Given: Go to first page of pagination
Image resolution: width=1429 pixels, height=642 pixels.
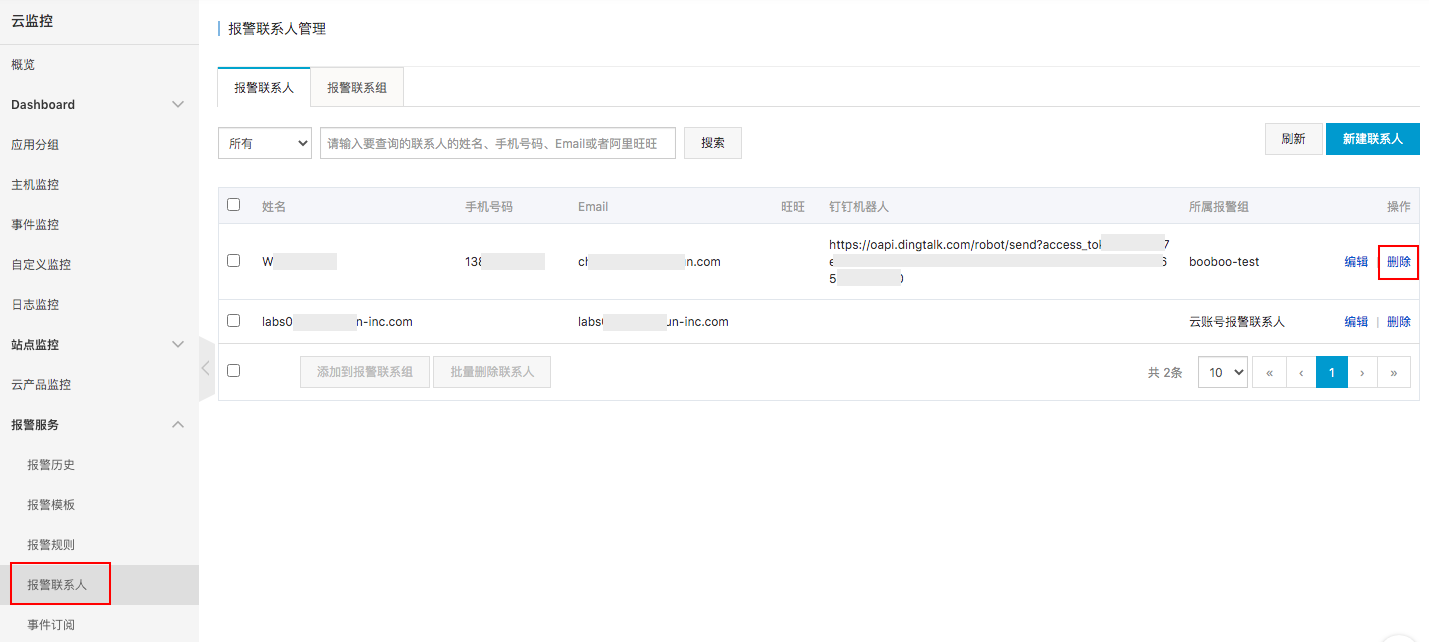Looking at the screenshot, I should (1269, 372).
